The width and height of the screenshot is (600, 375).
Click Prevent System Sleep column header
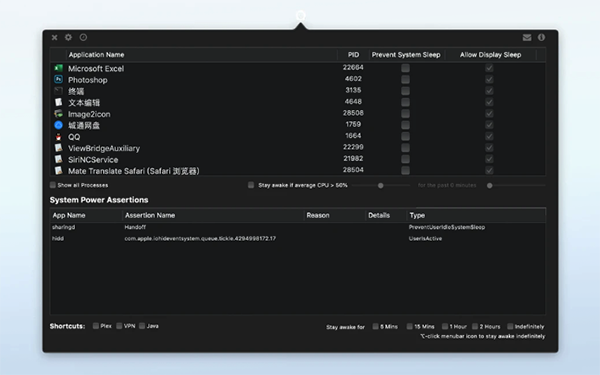(406, 55)
